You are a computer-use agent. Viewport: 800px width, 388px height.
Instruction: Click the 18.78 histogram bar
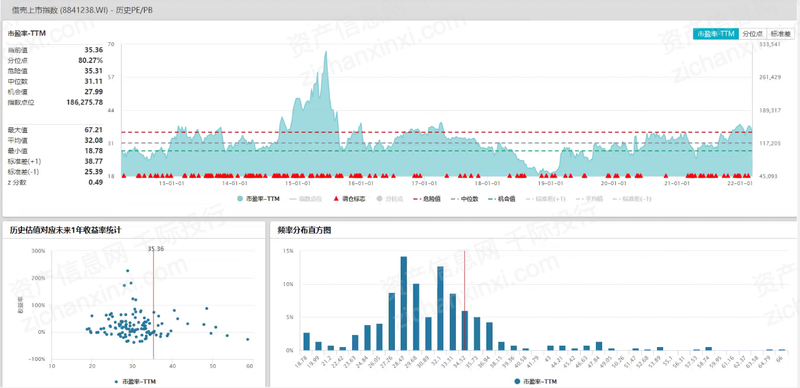307,342
